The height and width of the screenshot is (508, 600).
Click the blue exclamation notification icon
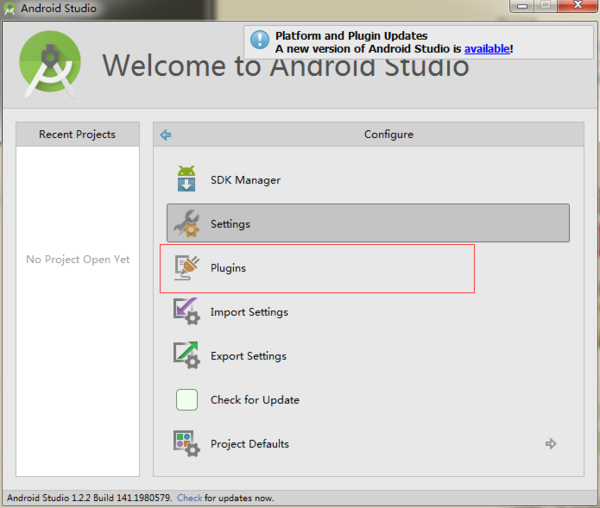260,40
